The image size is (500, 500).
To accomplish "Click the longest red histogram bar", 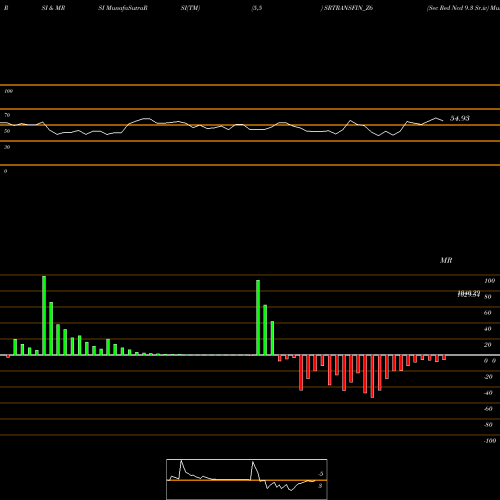I will pos(372,376).
